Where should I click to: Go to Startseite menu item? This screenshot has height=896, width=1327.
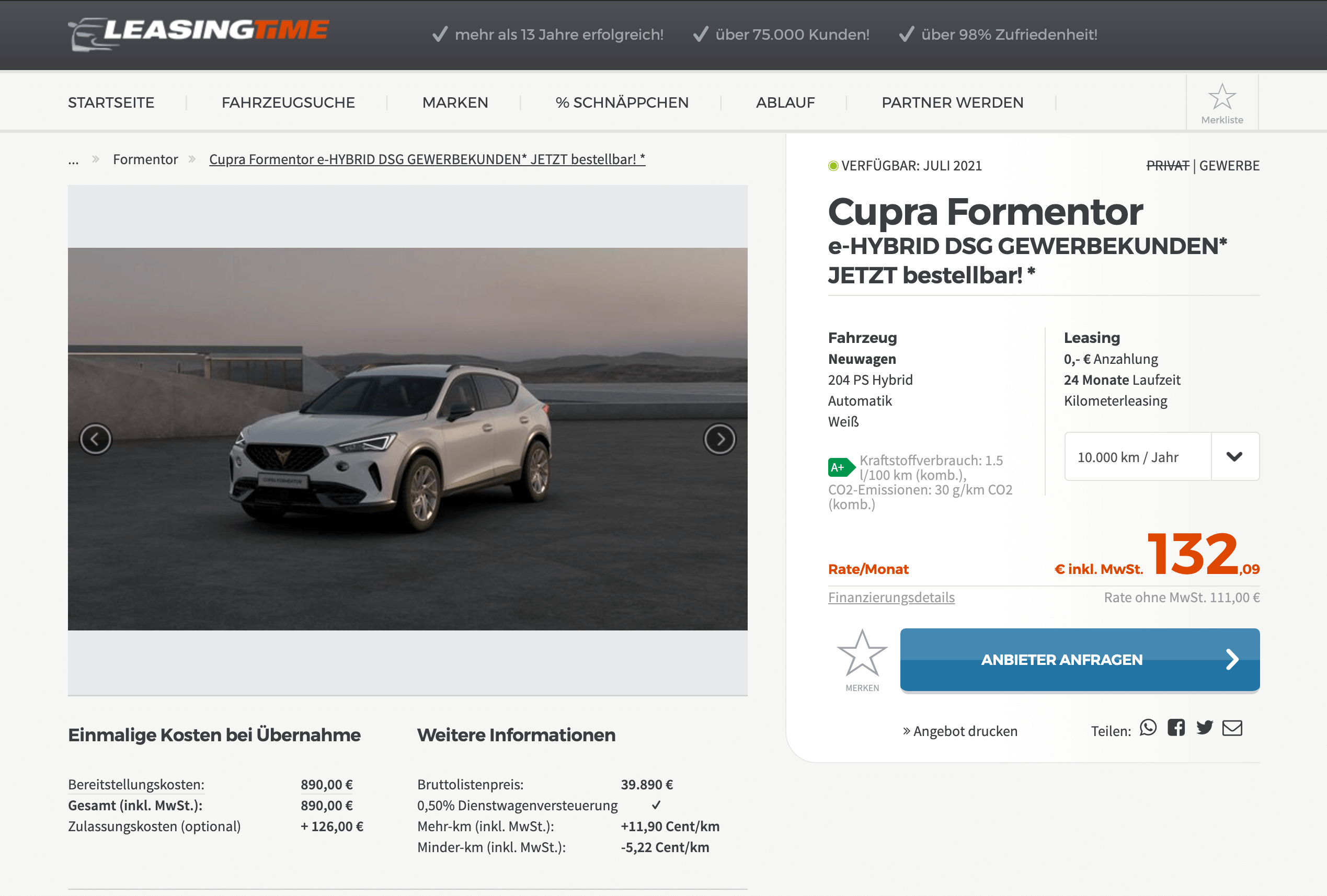click(x=111, y=103)
